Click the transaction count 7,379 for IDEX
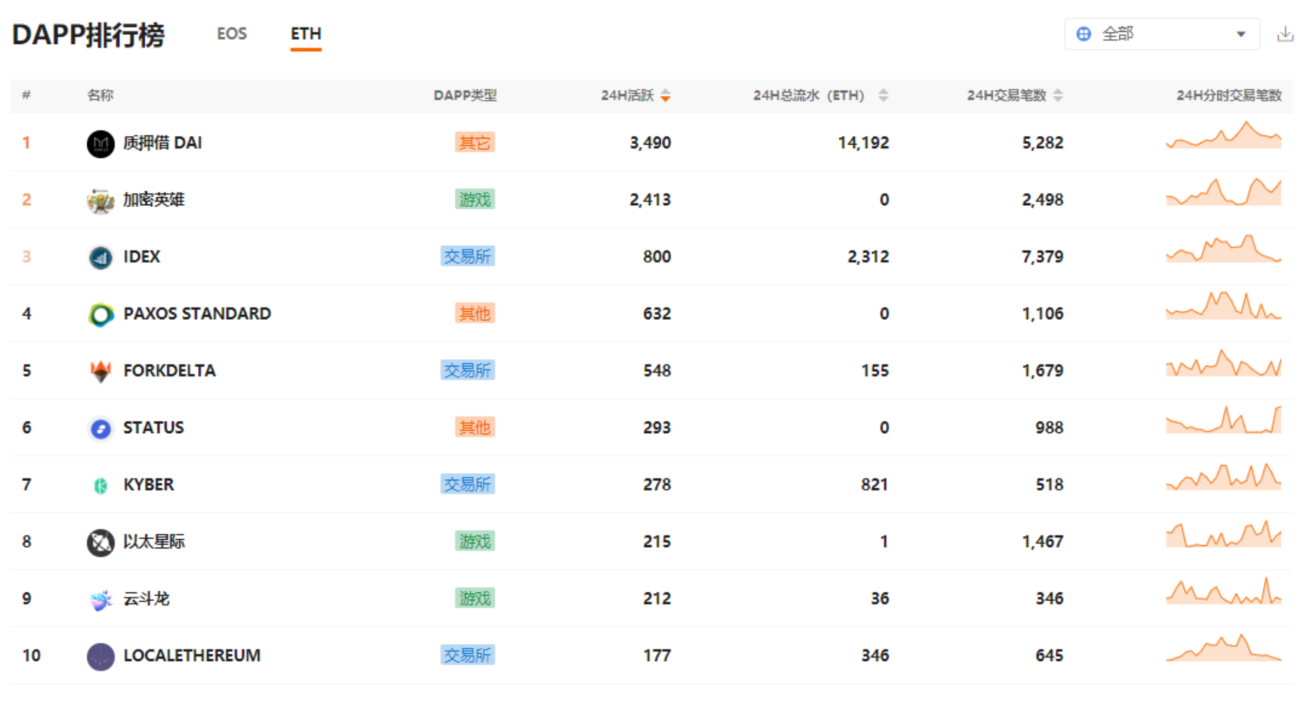This screenshot has height=709, width=1305. coord(1042,257)
